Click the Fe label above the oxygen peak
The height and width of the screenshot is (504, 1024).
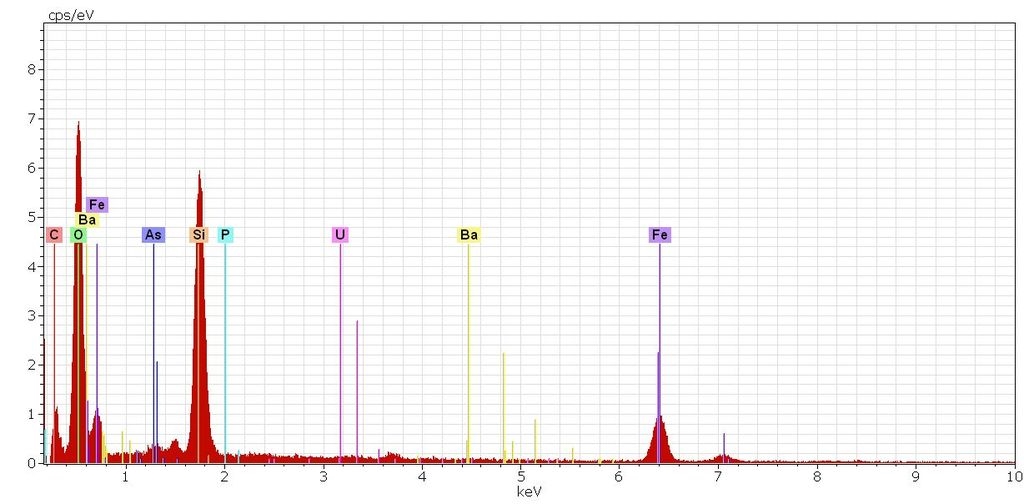[x=97, y=205]
